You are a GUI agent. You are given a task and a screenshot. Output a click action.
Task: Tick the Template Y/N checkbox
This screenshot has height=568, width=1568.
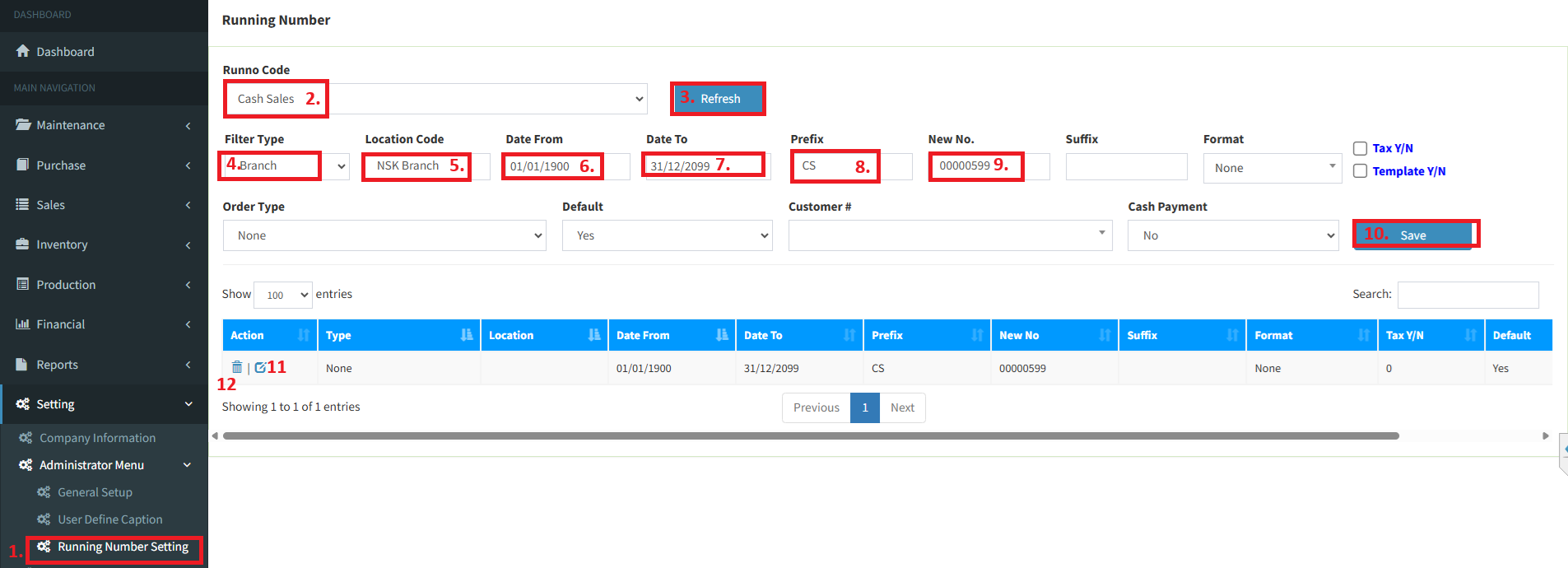coord(1361,171)
